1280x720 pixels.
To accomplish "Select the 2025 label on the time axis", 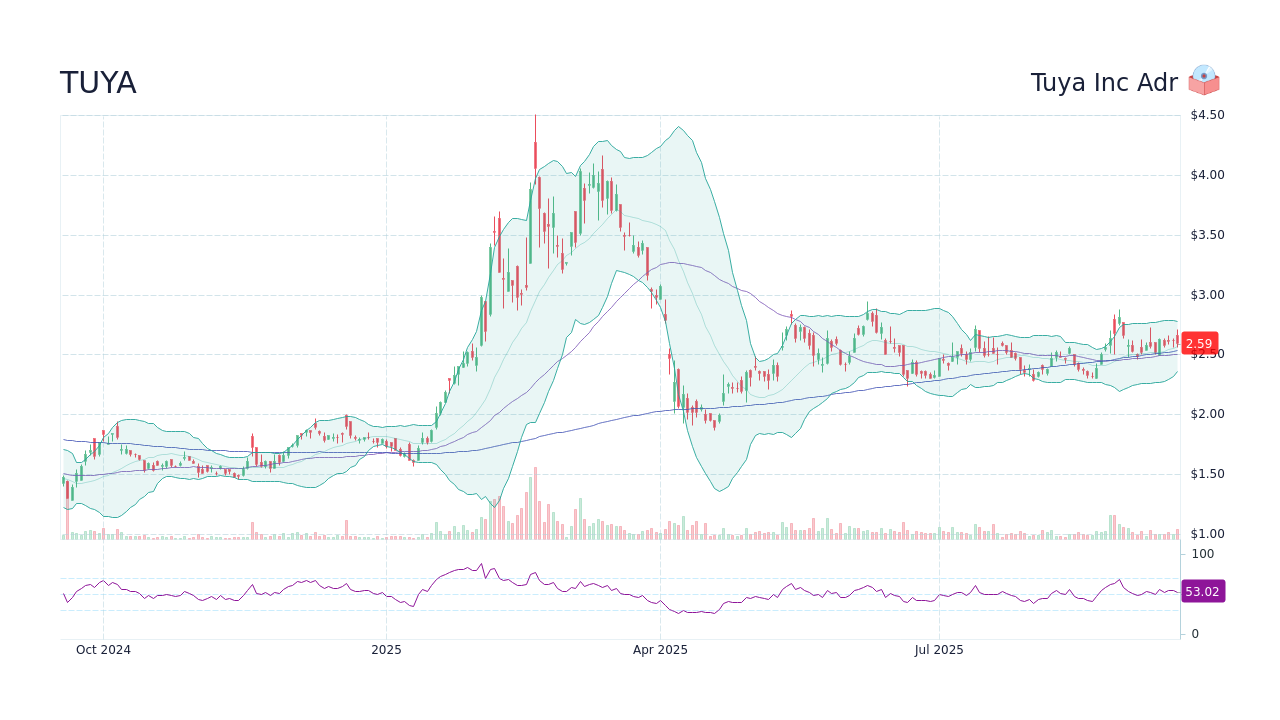I will point(385,650).
